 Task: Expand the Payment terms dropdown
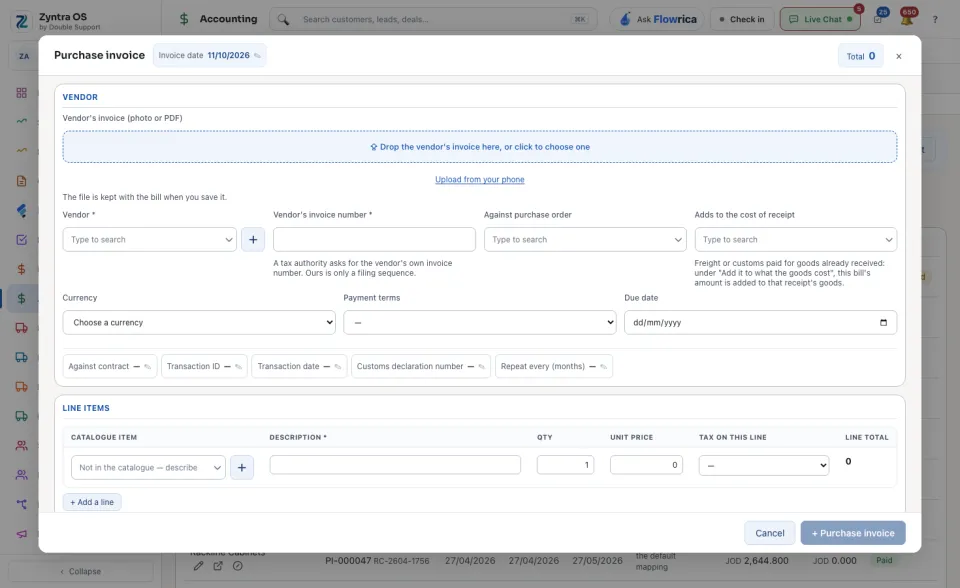coord(479,323)
